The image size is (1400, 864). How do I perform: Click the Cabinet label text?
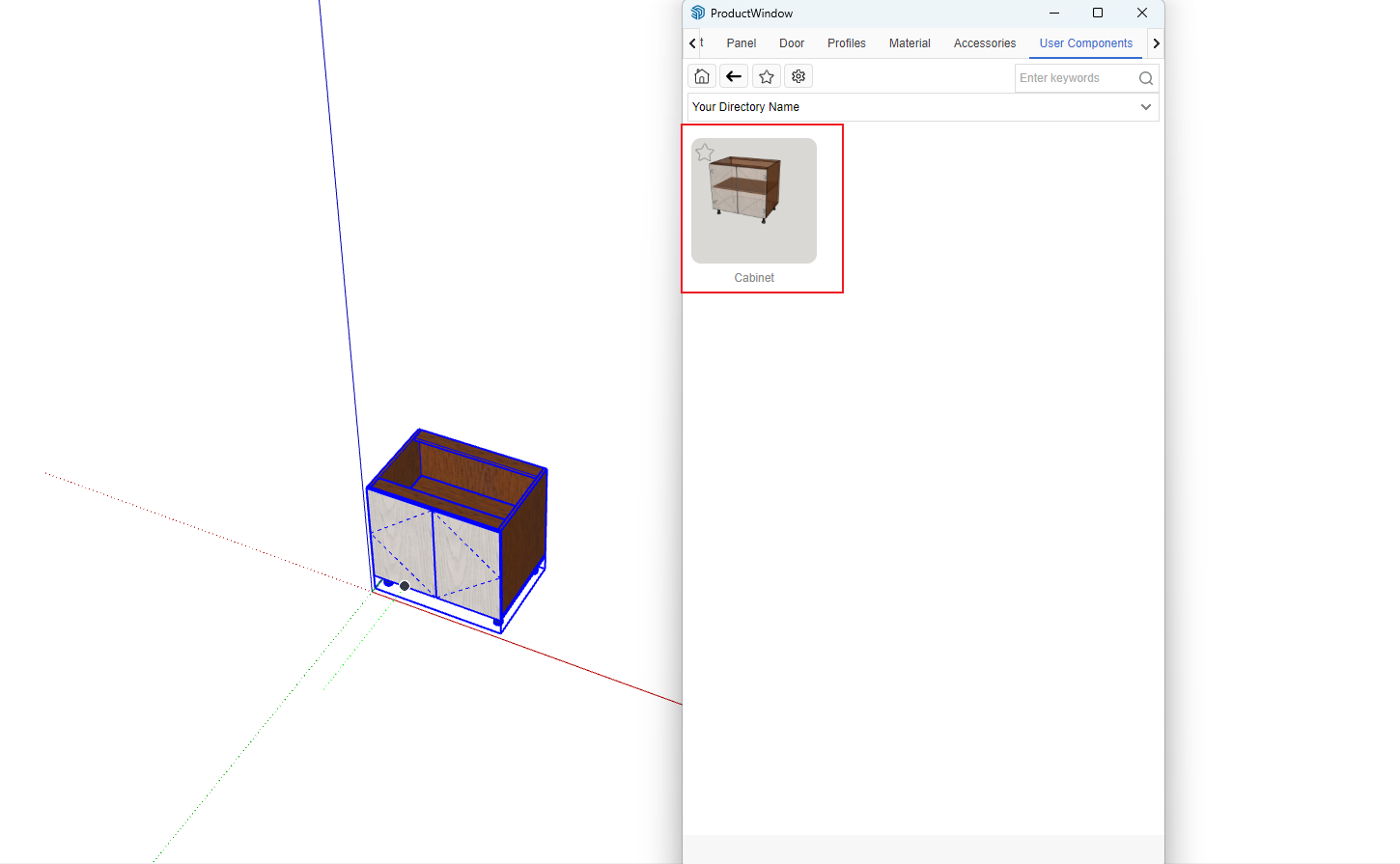pos(754,278)
